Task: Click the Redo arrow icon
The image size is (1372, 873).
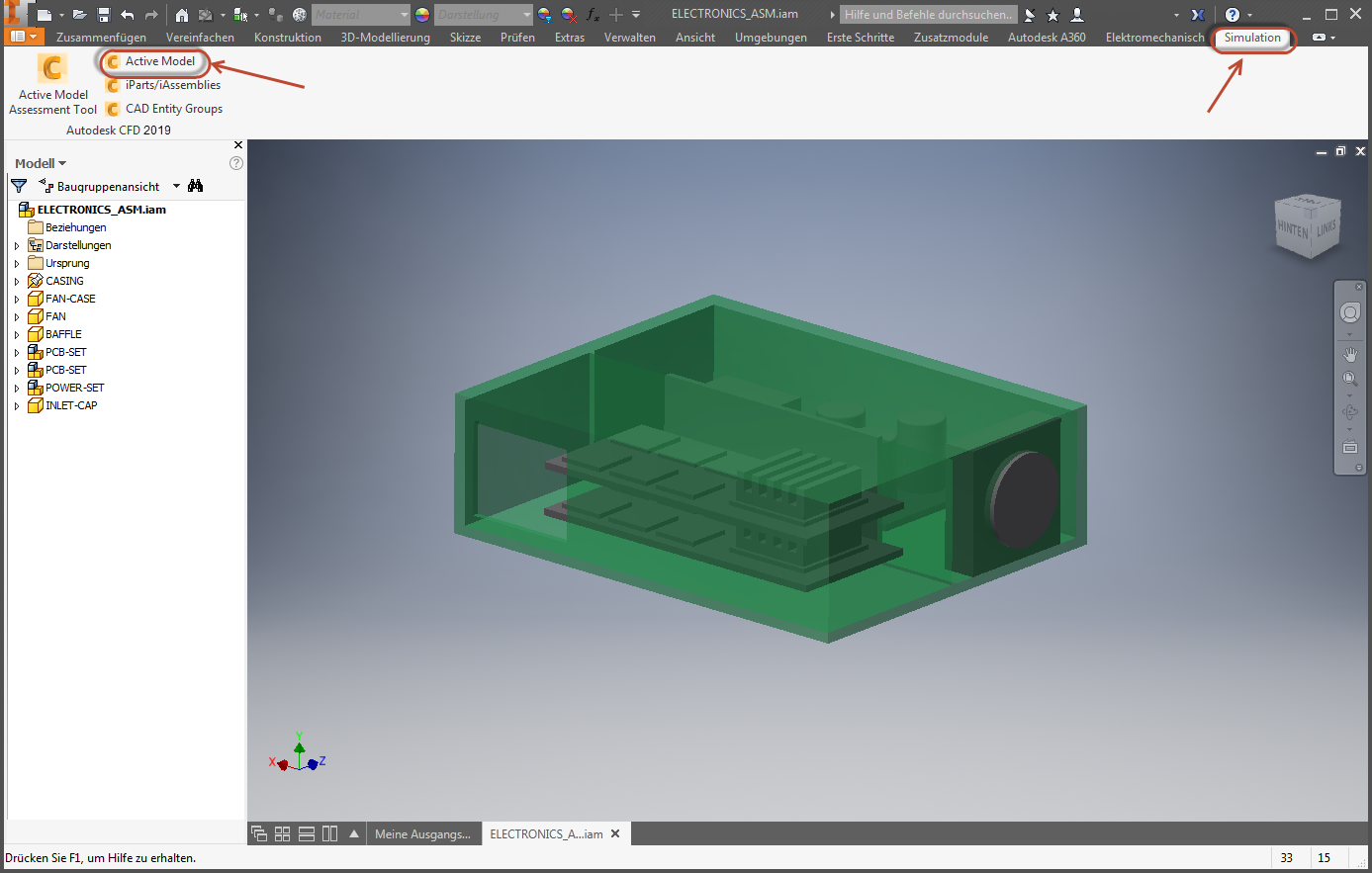Action: pyautogui.click(x=151, y=15)
